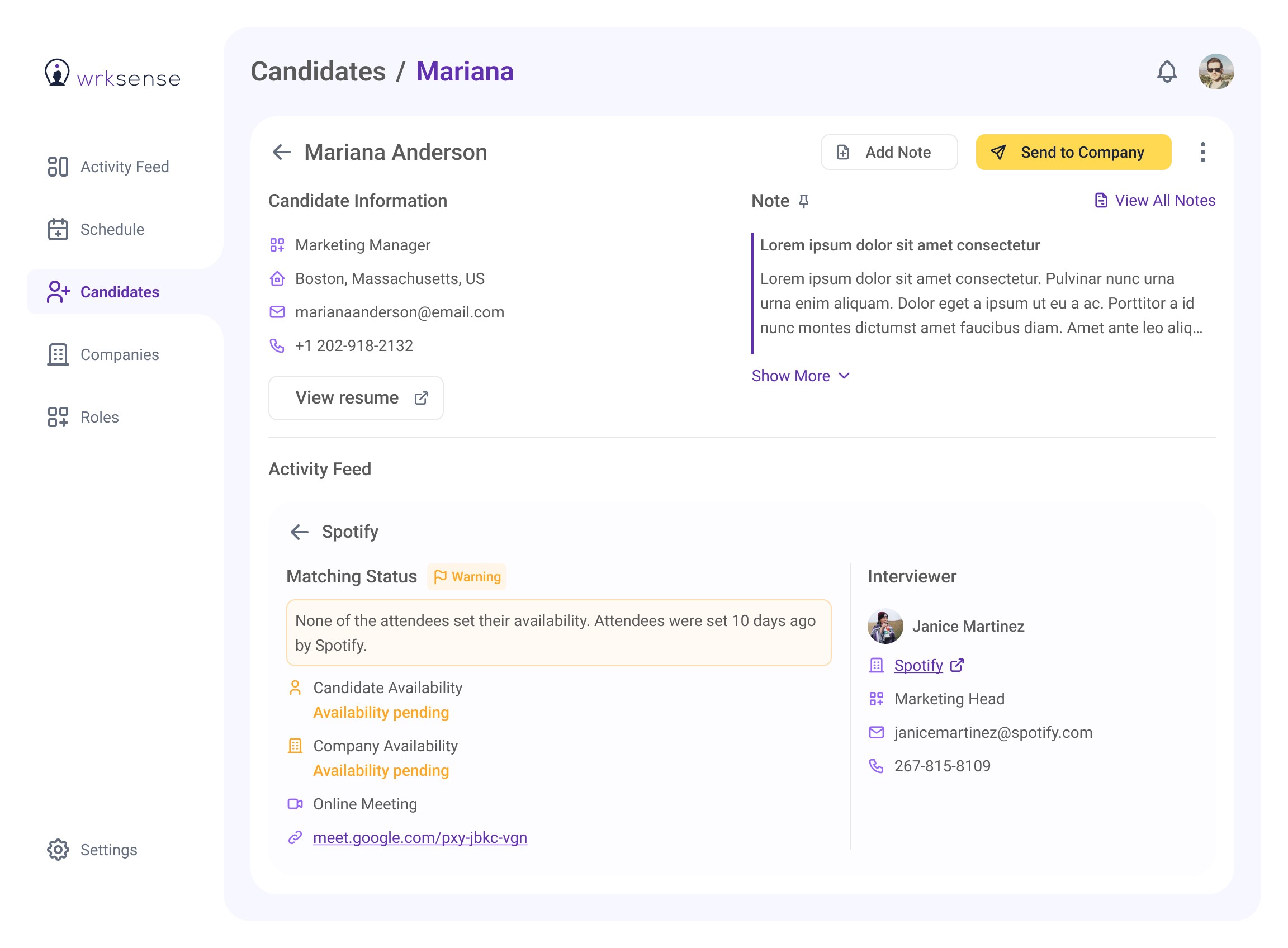Expand the note with Show More

pyautogui.click(x=791, y=376)
